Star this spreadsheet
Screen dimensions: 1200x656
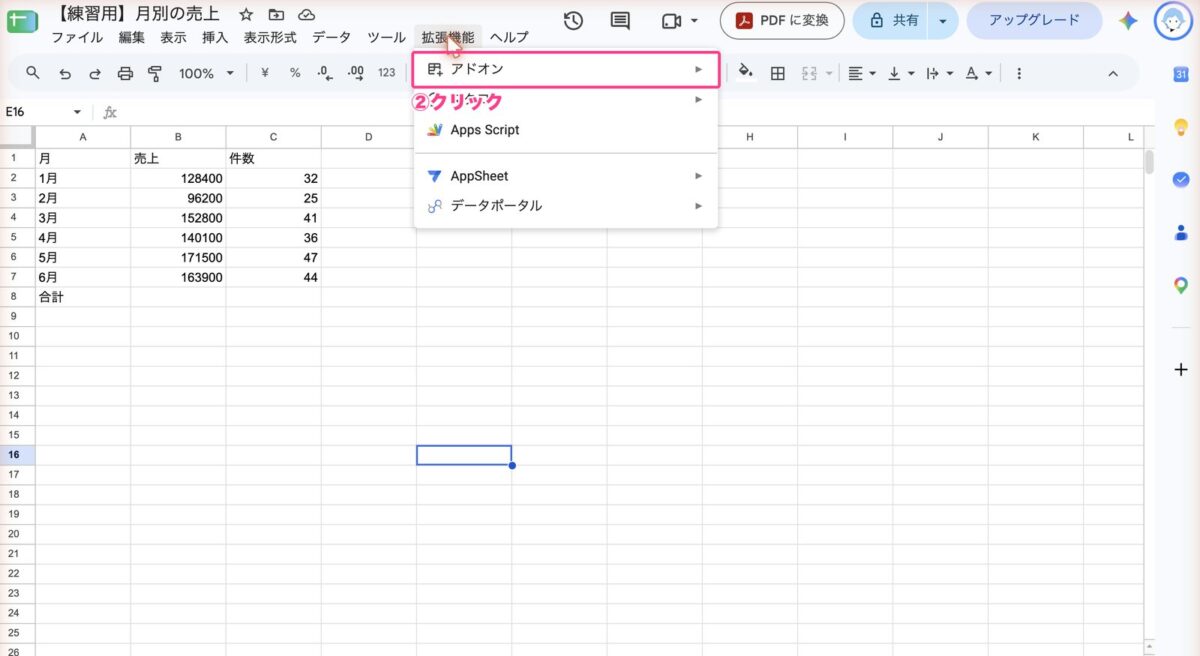(246, 15)
